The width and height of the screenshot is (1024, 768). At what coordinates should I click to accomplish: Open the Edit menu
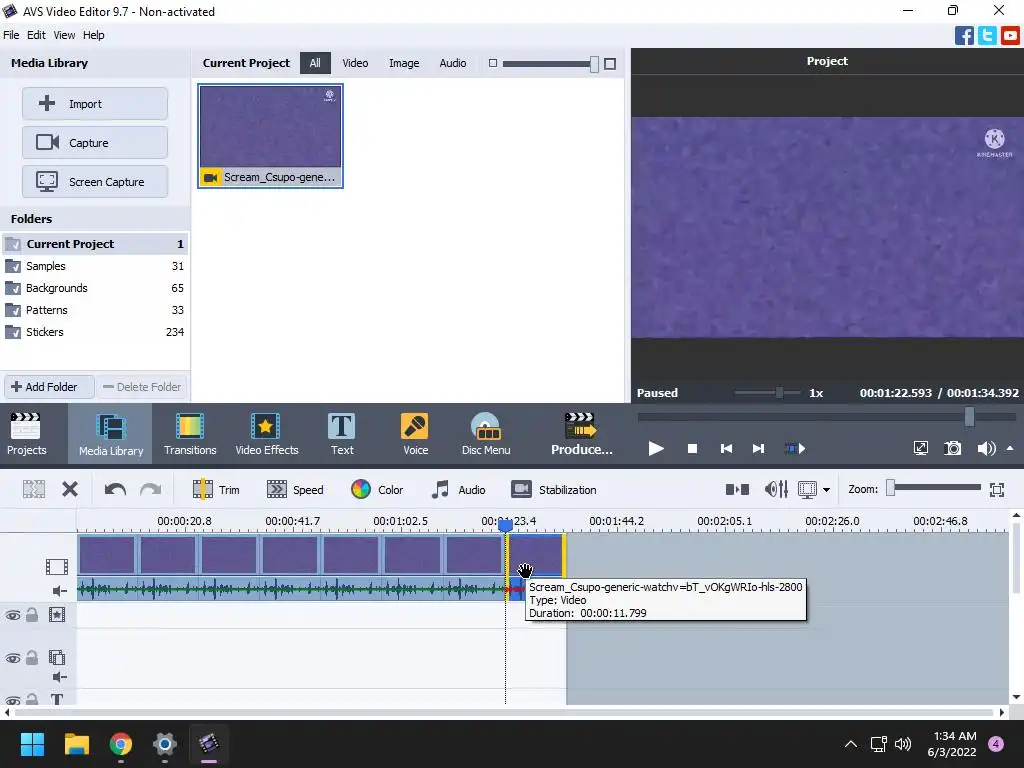click(x=36, y=35)
